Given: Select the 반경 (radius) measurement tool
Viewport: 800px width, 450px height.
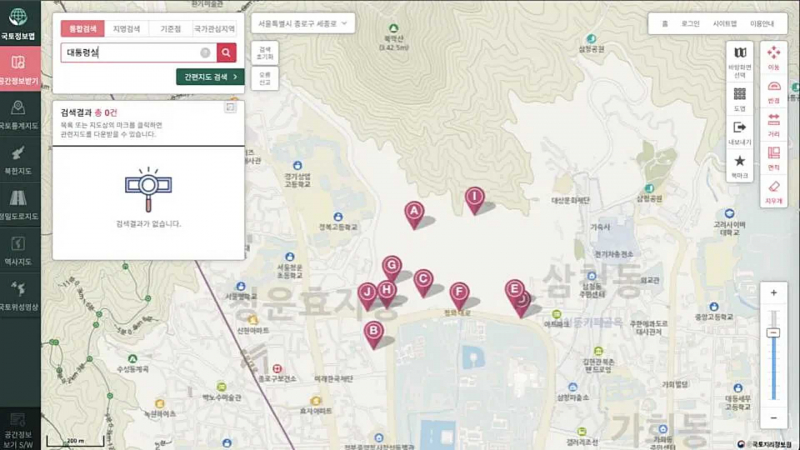Looking at the screenshot, I should click(773, 89).
